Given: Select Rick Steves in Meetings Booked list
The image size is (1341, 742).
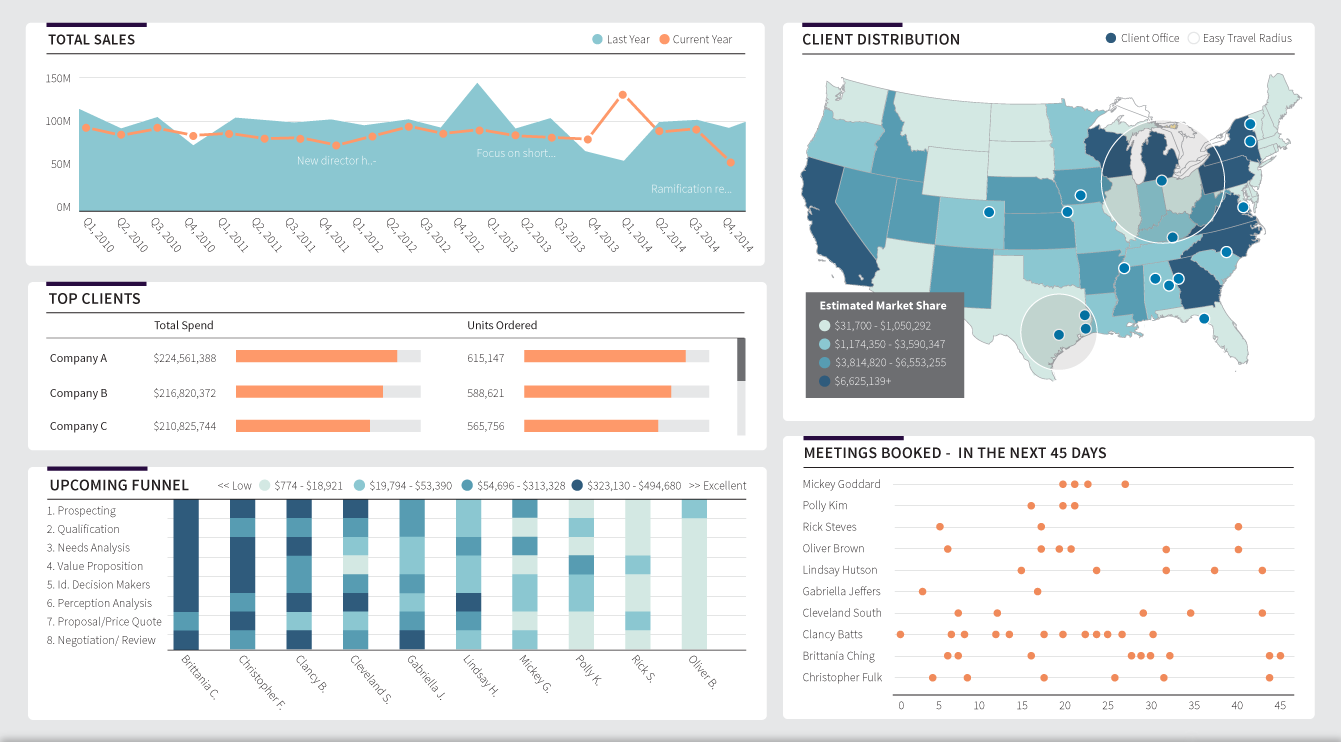Looking at the screenshot, I should tap(829, 527).
